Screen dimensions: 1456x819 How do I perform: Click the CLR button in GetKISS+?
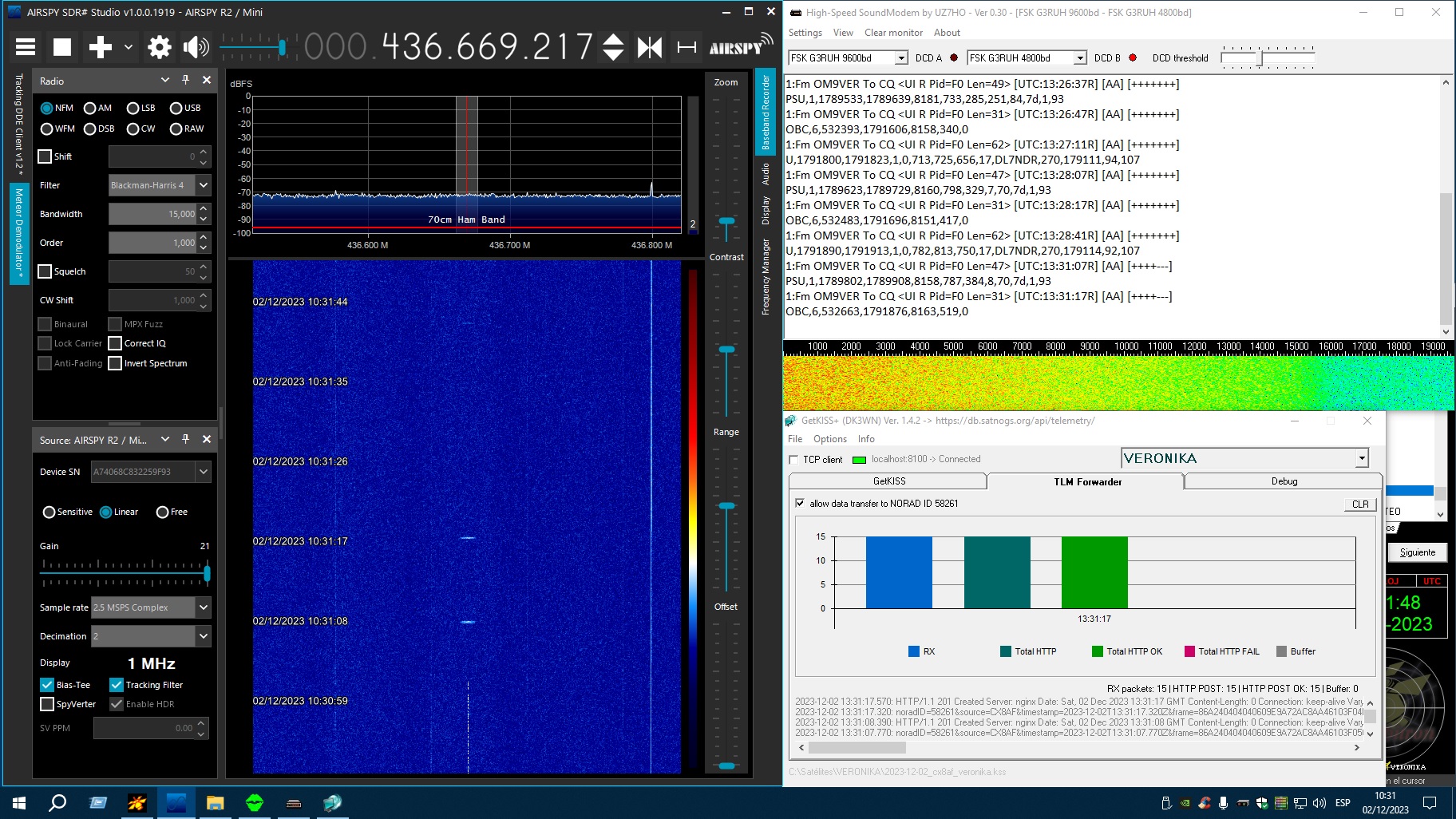[1360, 504]
